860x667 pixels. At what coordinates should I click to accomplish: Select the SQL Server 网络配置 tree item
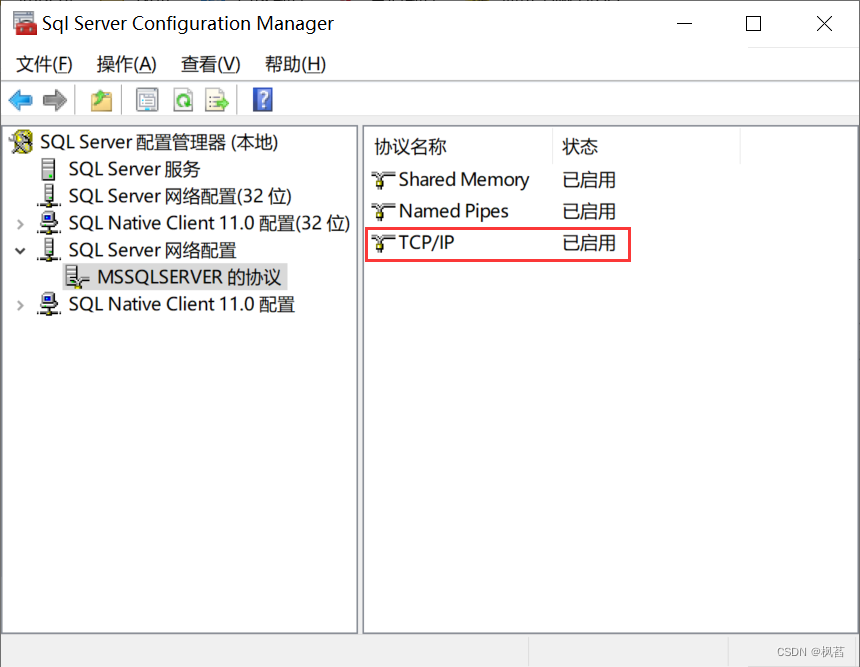coord(152,250)
